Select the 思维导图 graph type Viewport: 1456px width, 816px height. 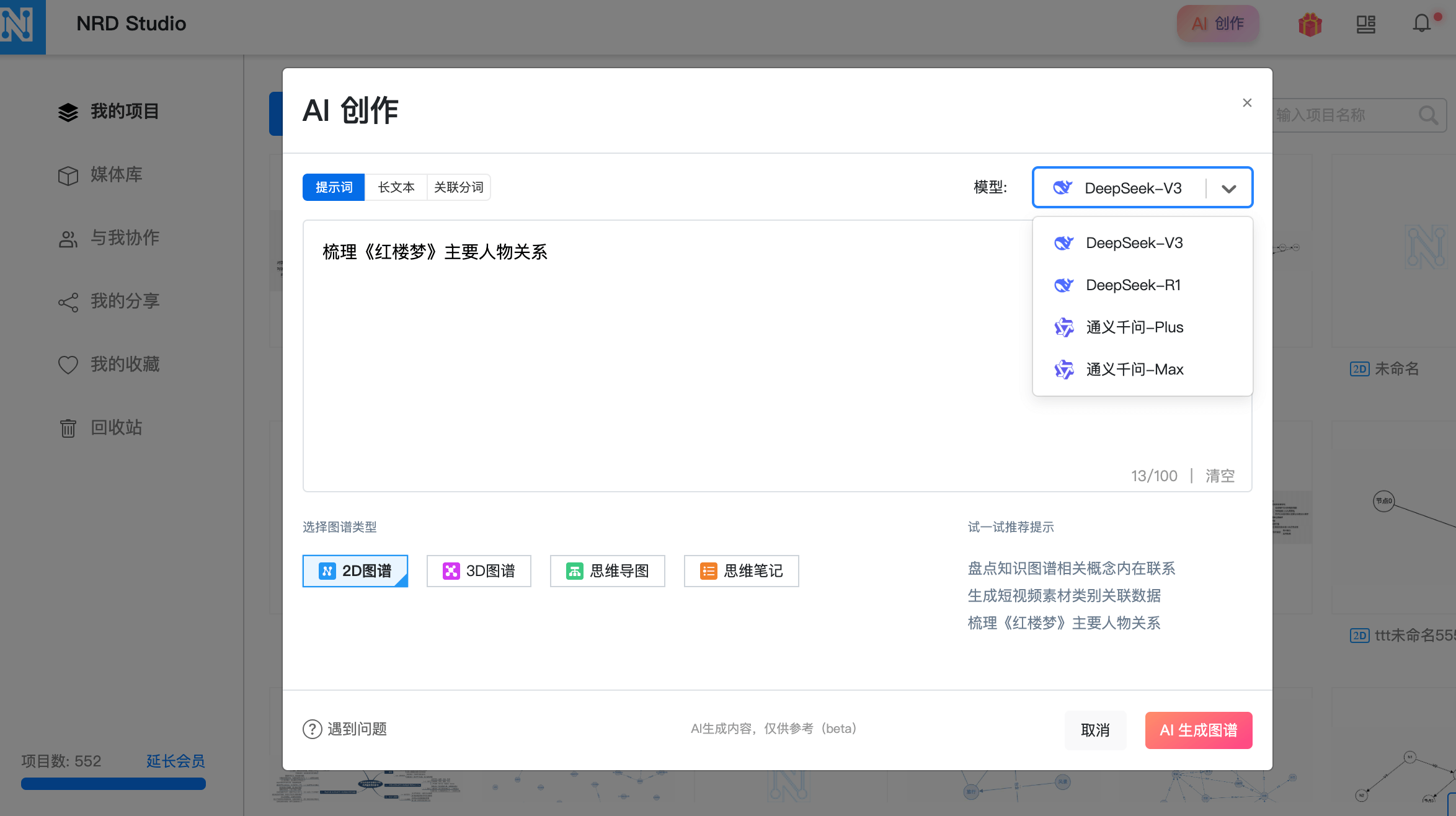pos(608,571)
